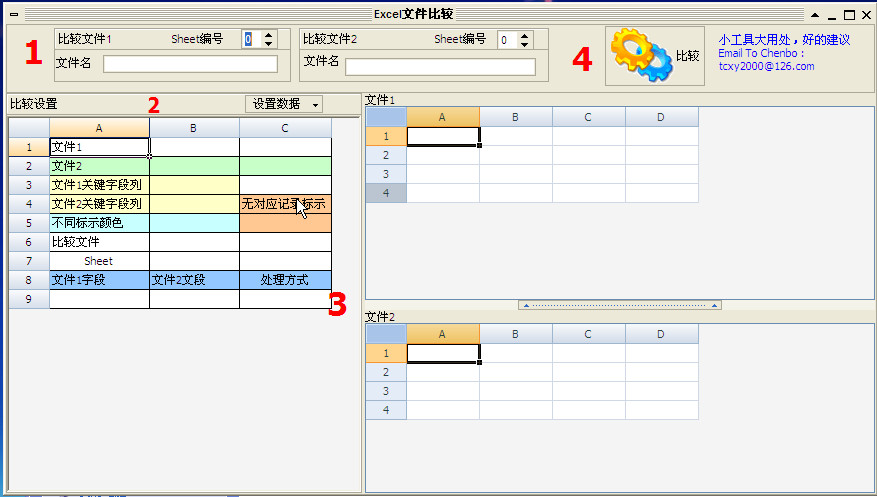Select the 文件1字段 header cell

click(100, 280)
